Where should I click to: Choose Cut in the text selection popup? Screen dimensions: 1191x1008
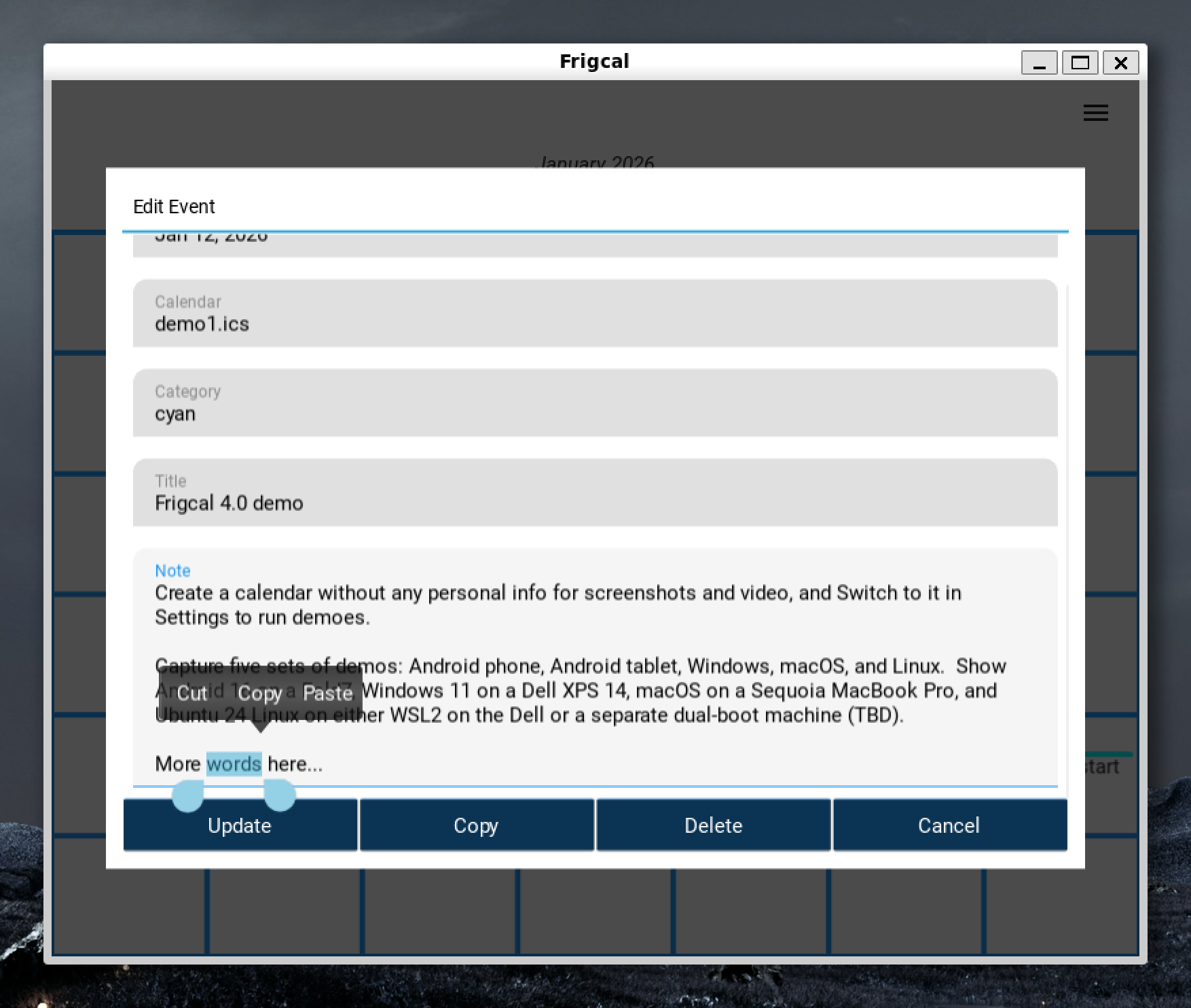[191, 693]
